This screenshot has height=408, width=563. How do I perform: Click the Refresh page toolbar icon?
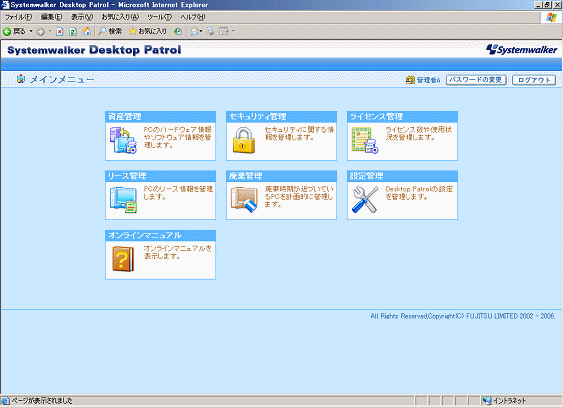(x=73, y=32)
